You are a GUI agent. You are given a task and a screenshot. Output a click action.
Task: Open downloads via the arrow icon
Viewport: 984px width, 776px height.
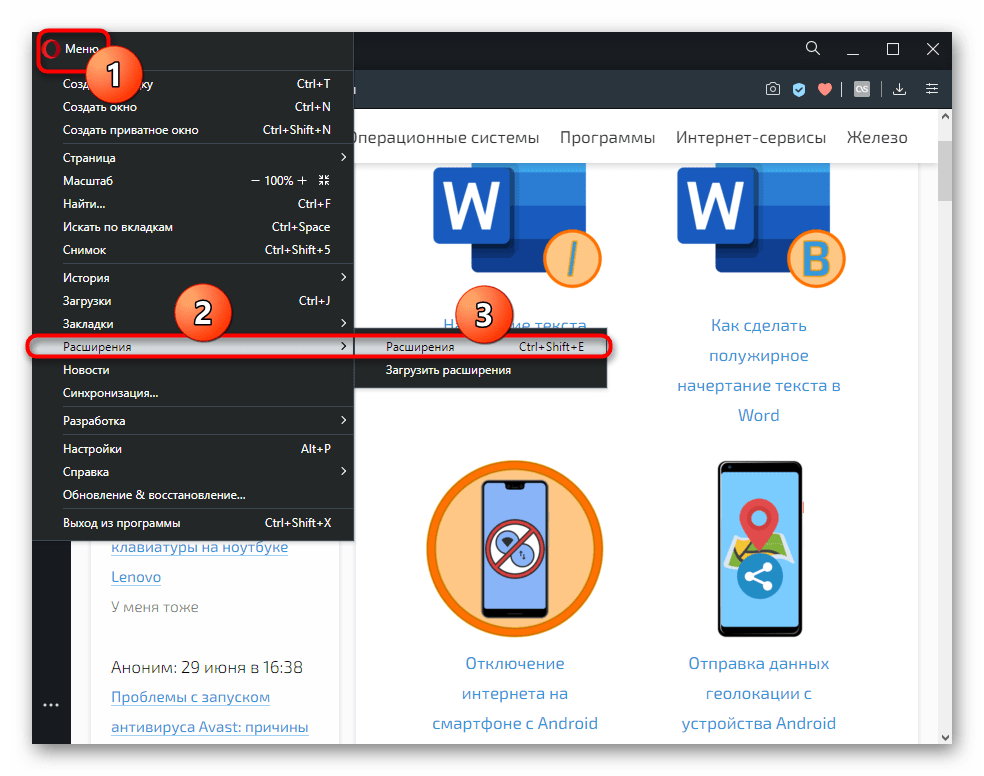tap(899, 89)
